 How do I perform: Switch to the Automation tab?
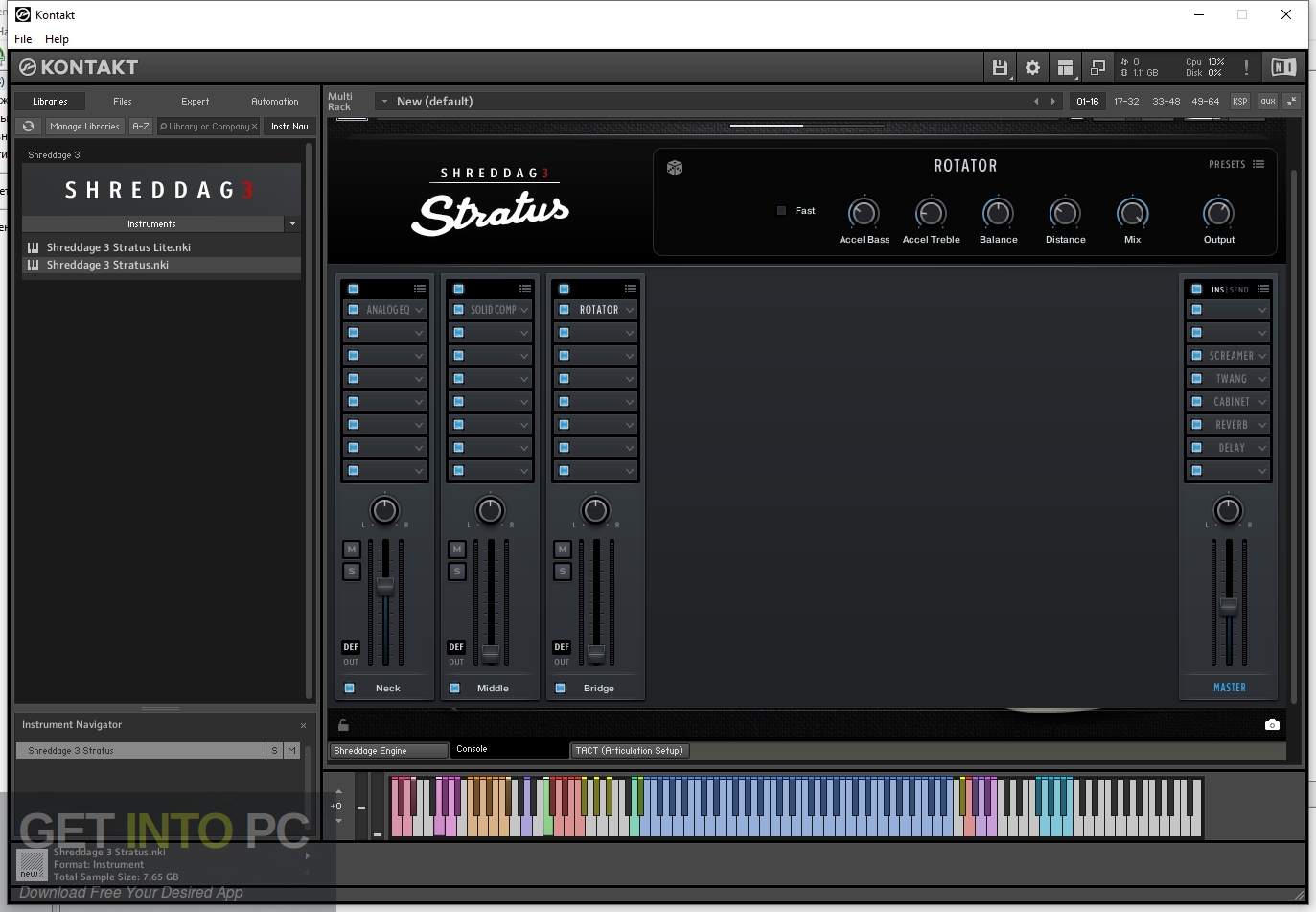tap(275, 101)
